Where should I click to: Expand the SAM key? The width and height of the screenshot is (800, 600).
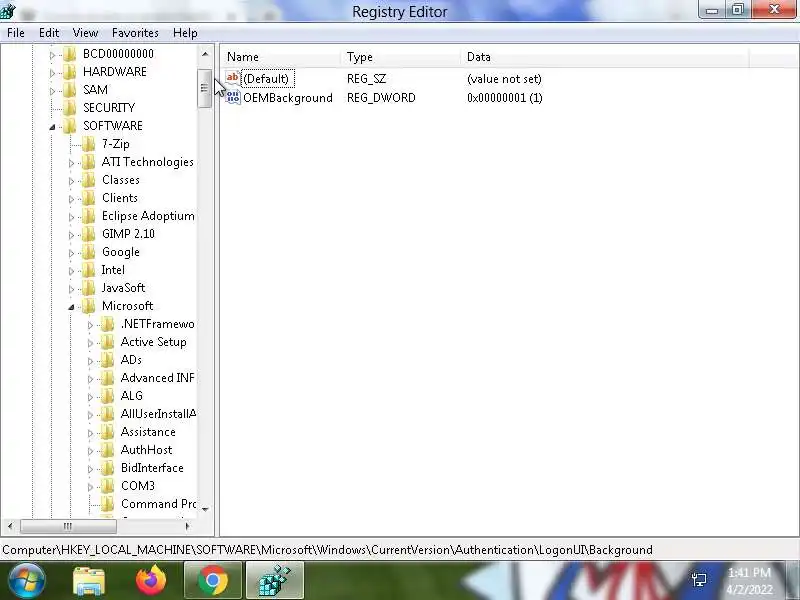(52, 91)
